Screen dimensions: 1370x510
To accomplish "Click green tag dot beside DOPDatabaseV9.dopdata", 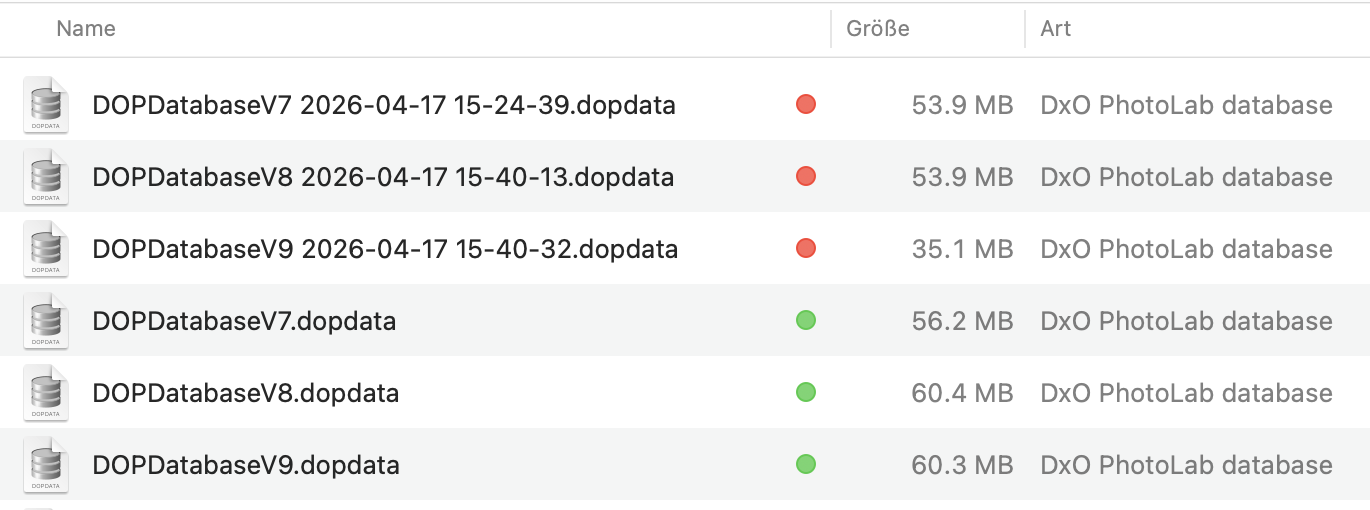I will [806, 464].
